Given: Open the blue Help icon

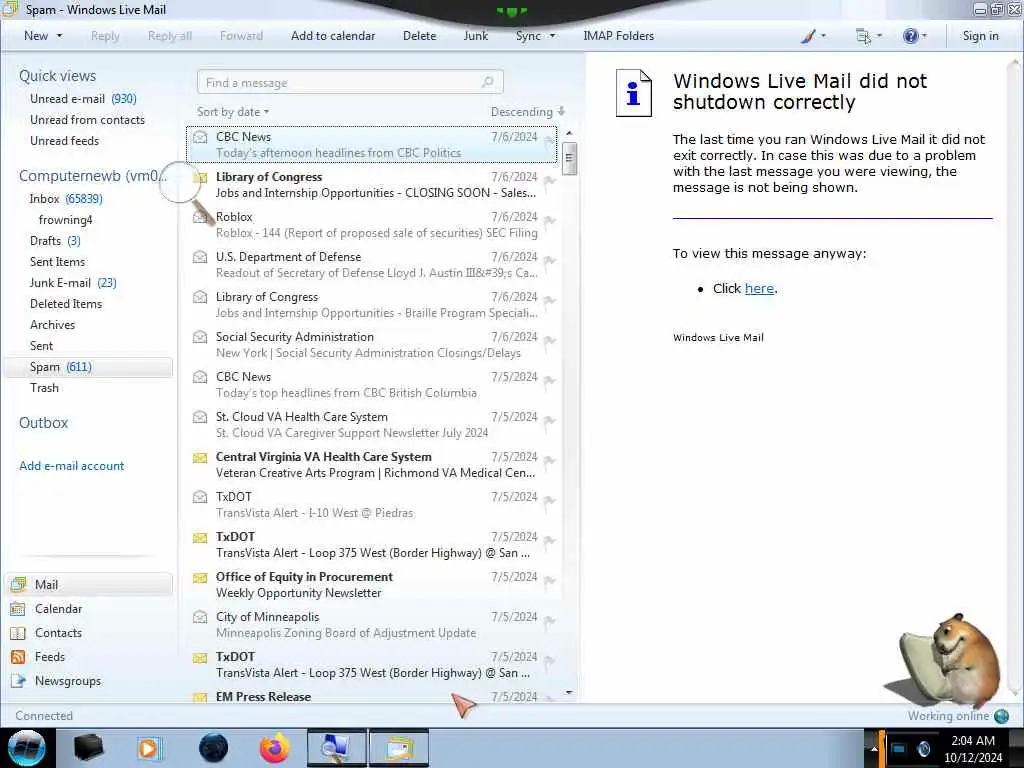Looking at the screenshot, I should 910,36.
